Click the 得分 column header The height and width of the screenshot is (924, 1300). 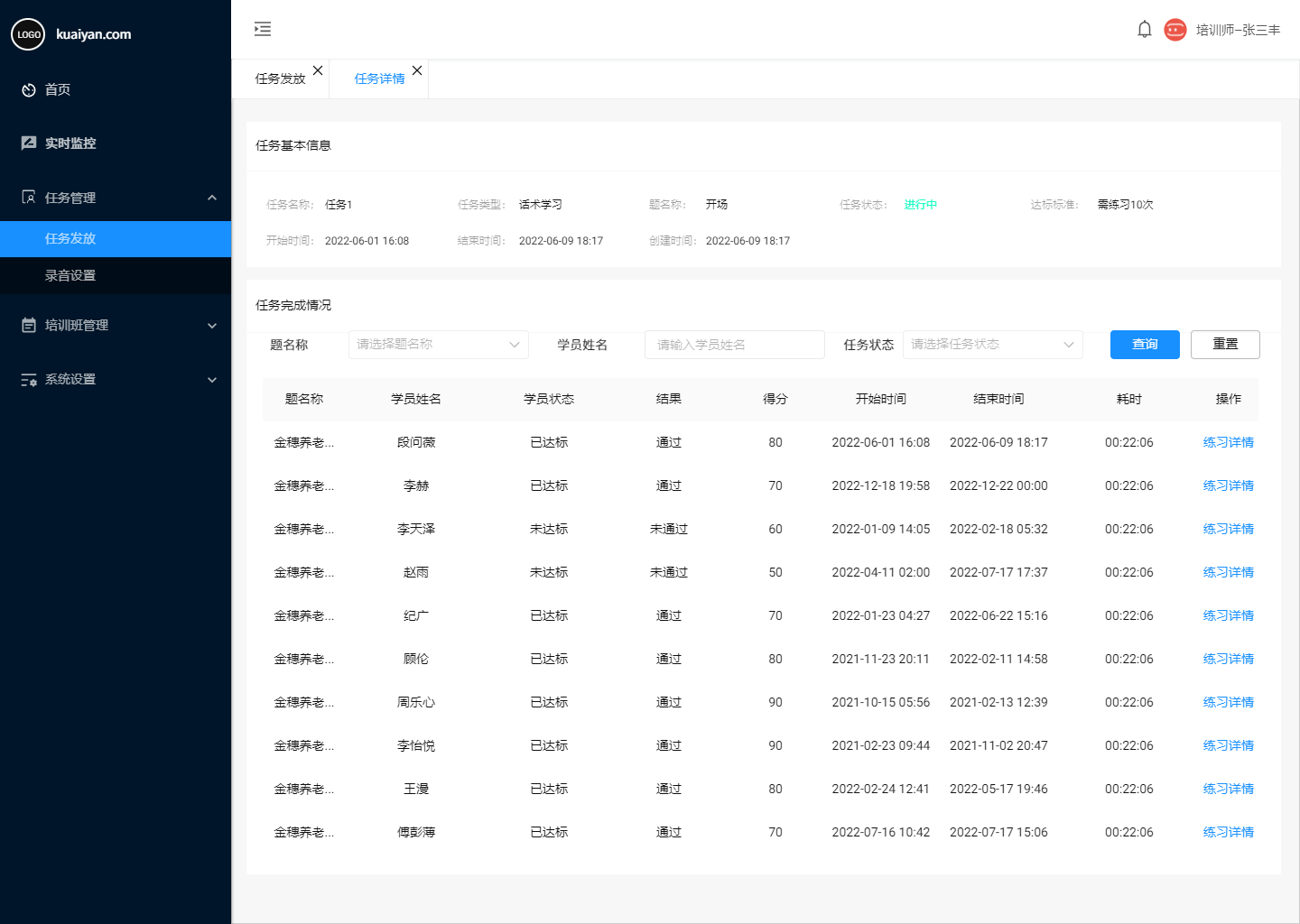[775, 399]
